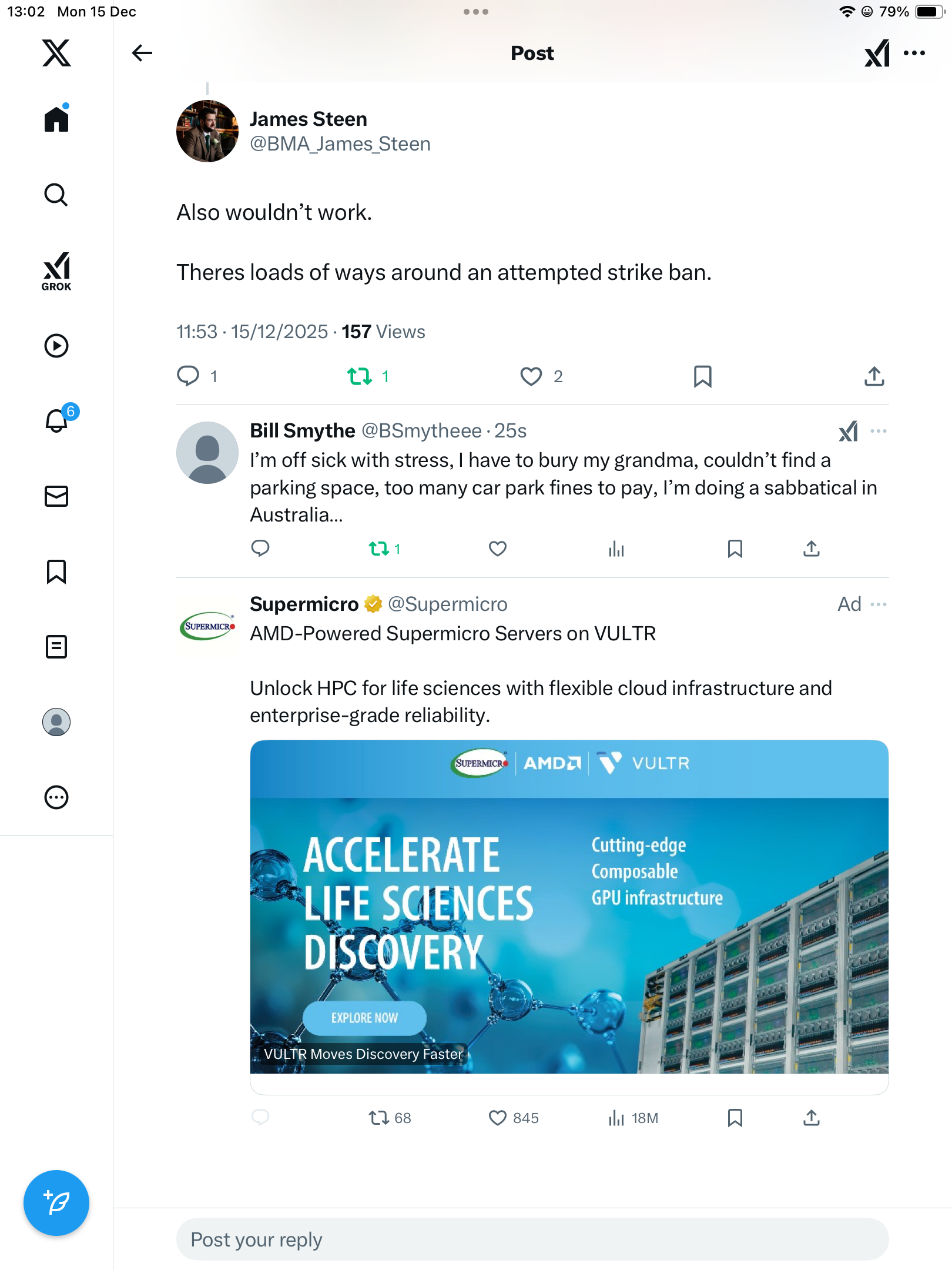This screenshot has width=952, height=1270.
Task: Click Explore Now in the Supermicro ad
Action: pos(364,1018)
